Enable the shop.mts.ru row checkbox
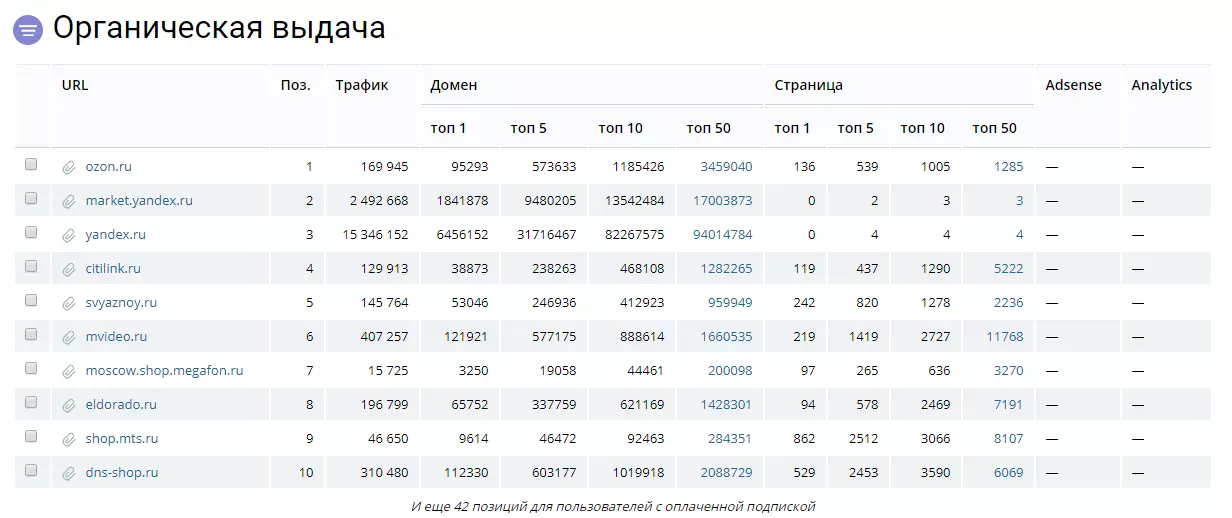The image size is (1232, 518). pos(31,437)
